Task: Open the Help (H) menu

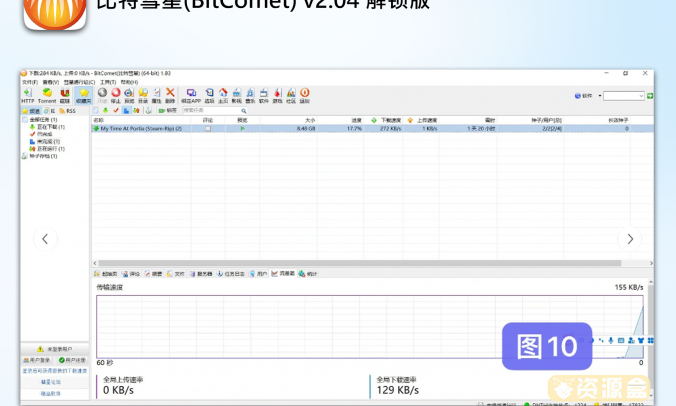Action: click(129, 82)
